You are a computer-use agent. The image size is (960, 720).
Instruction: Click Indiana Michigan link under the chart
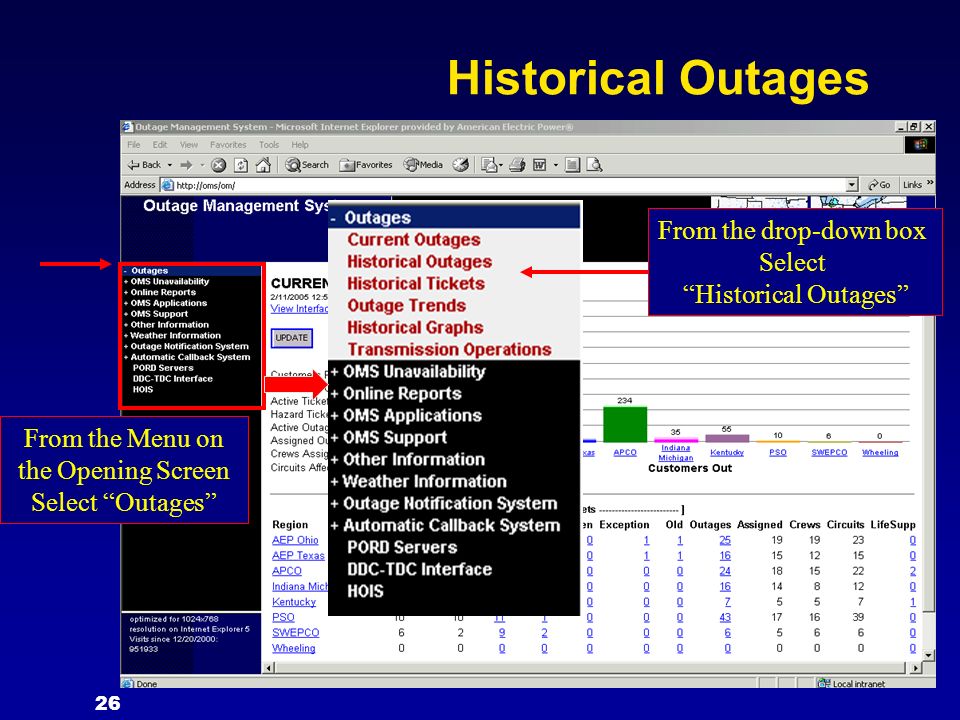[676, 453]
